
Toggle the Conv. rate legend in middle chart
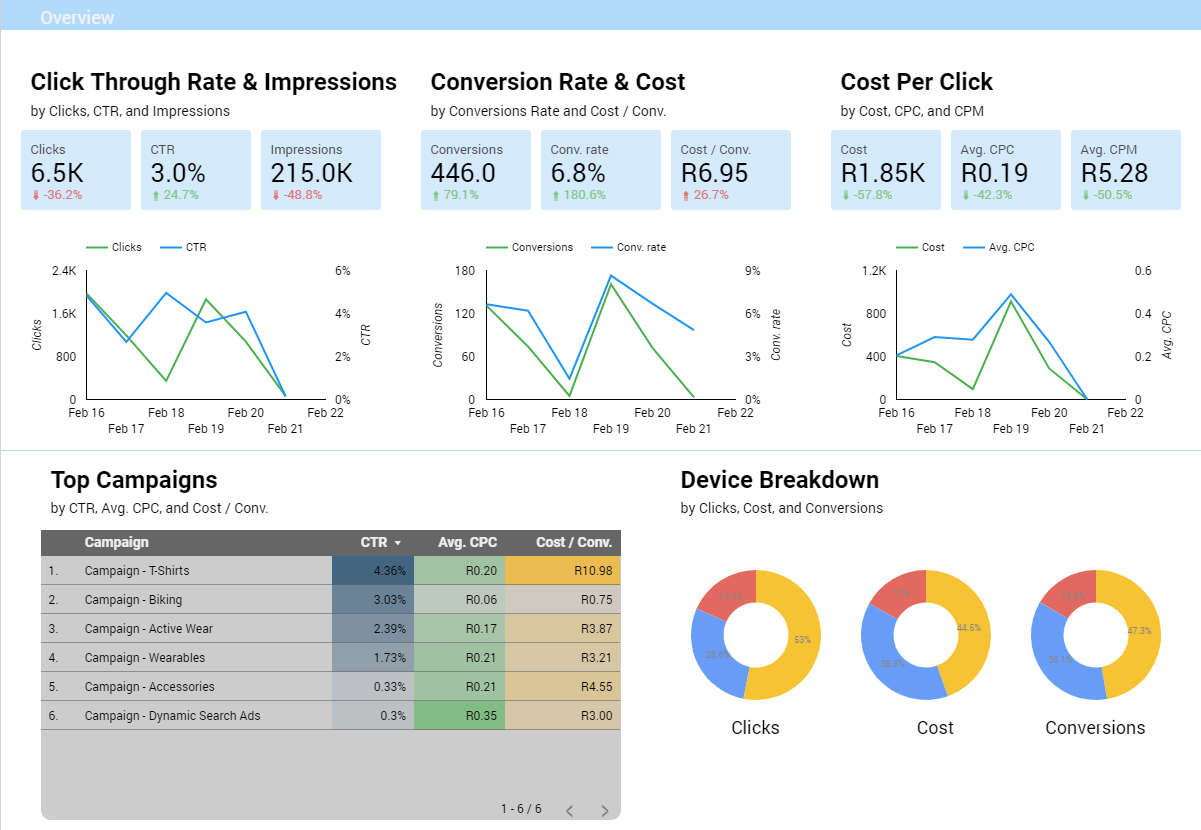coord(628,247)
